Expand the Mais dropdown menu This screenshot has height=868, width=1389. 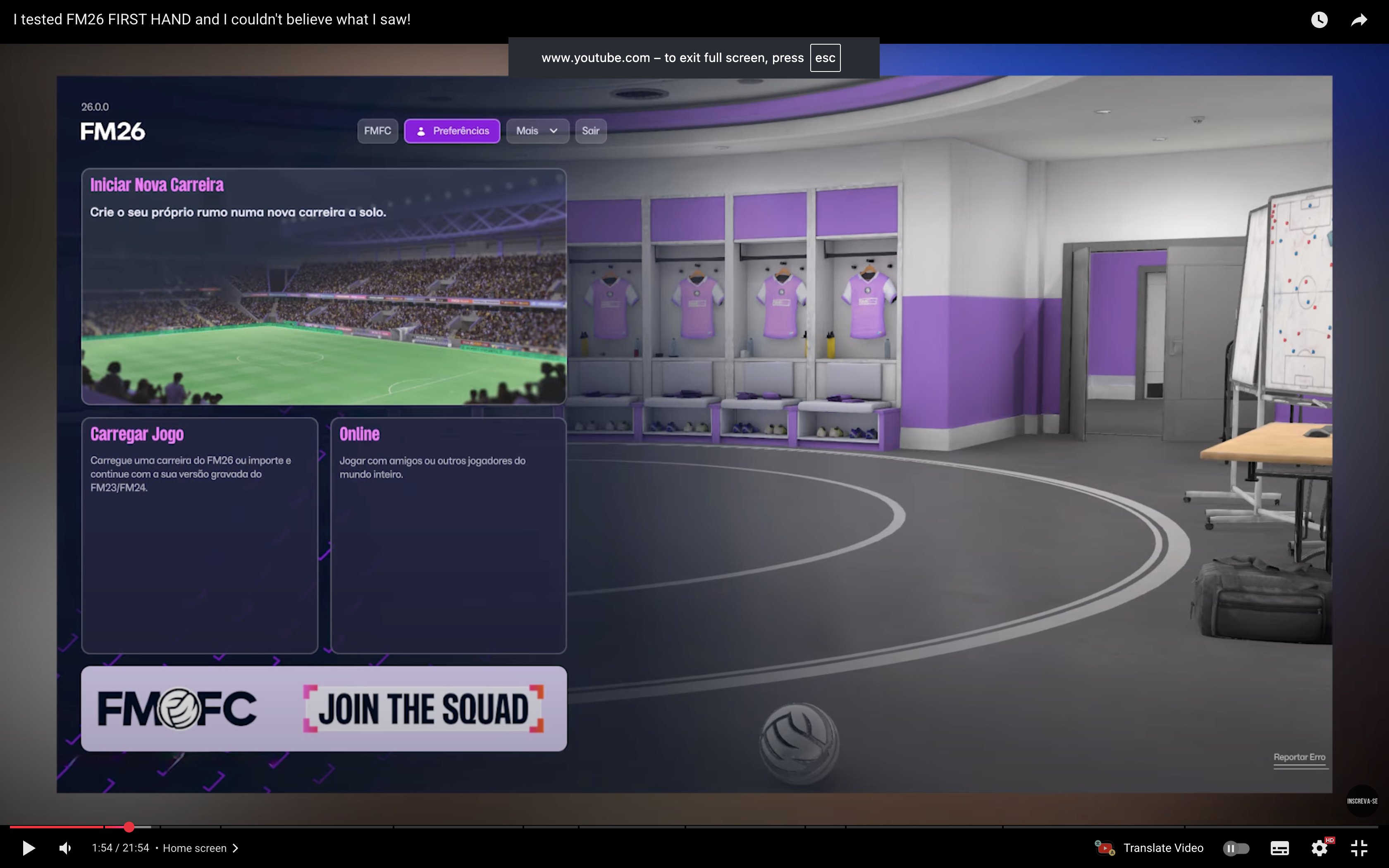pos(537,131)
